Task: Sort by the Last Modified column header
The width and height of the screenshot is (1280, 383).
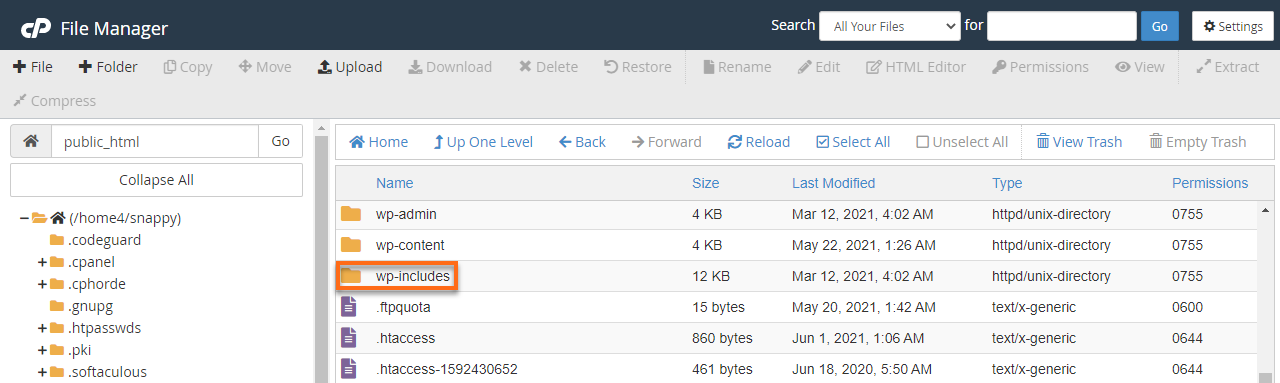Action: coord(833,183)
